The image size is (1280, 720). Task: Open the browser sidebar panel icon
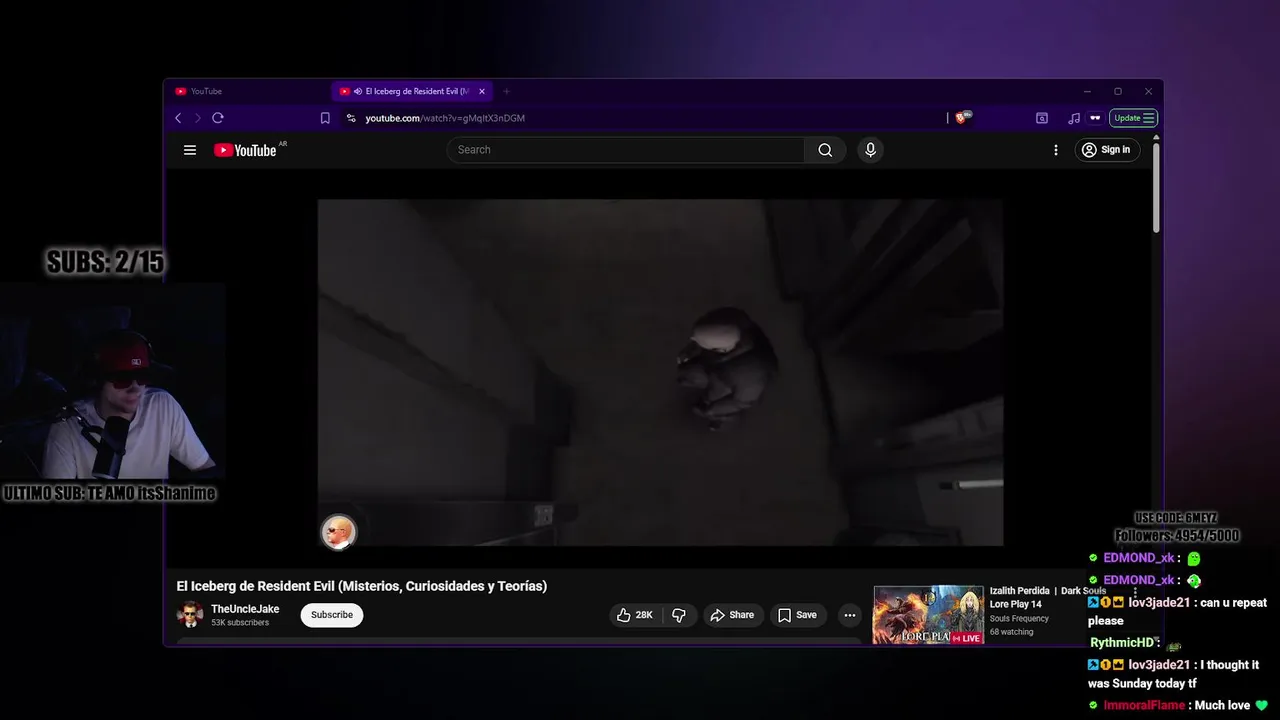point(1041,118)
